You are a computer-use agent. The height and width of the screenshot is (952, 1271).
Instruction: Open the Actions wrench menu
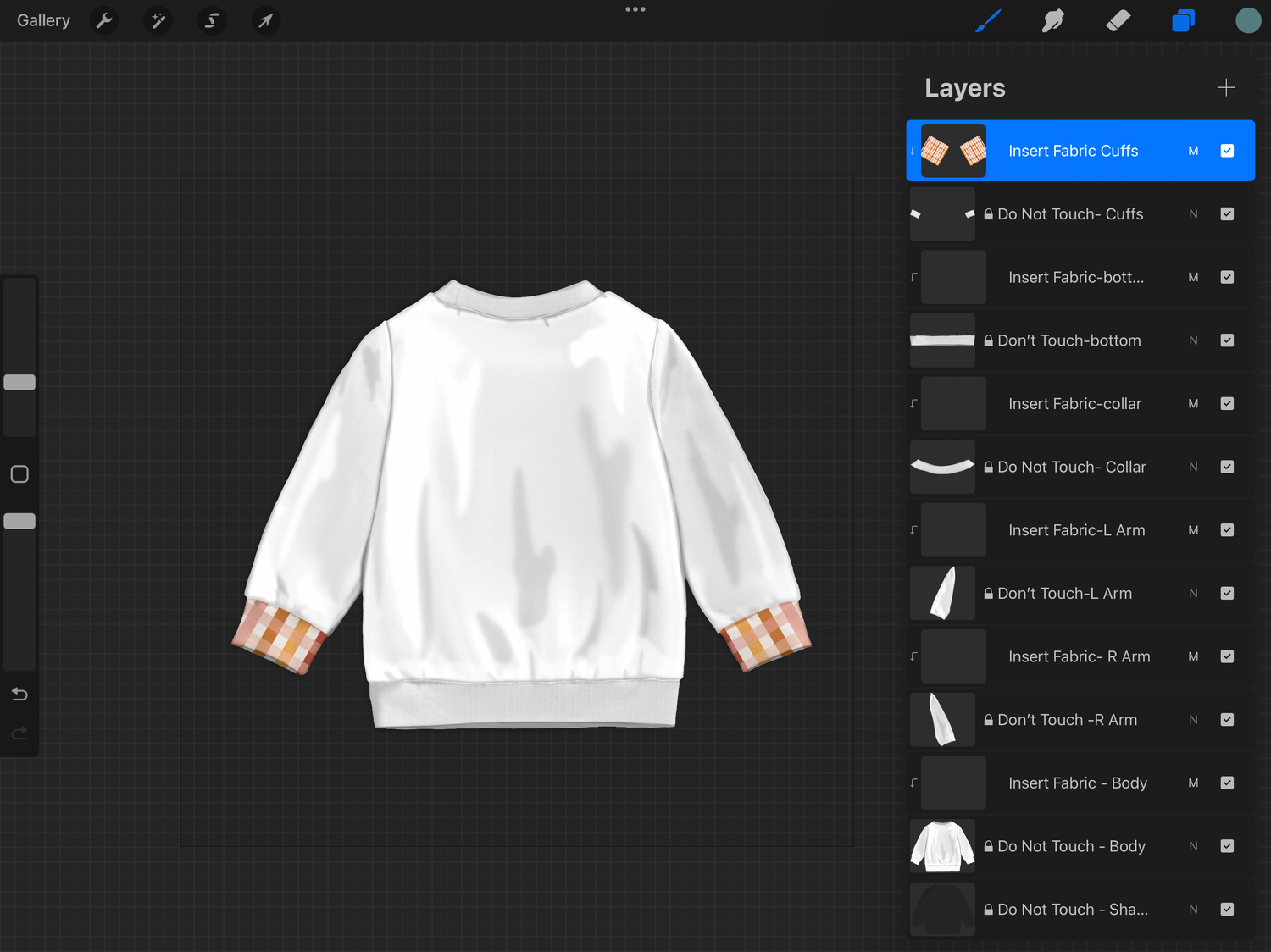104,20
